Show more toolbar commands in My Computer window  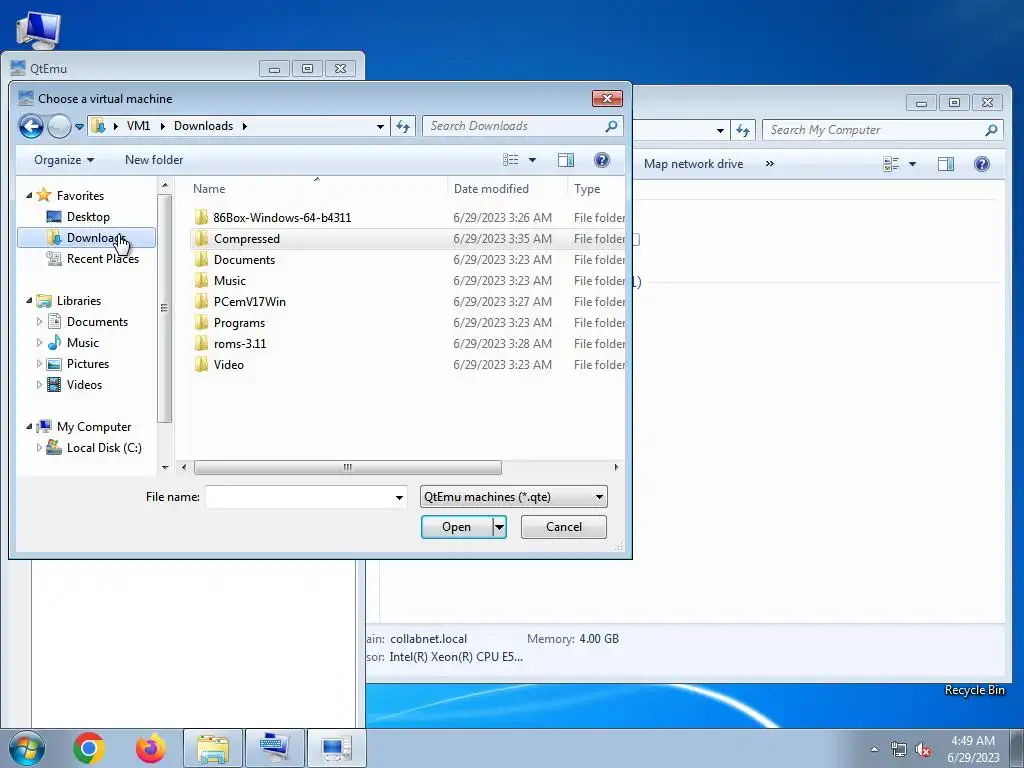(x=769, y=164)
